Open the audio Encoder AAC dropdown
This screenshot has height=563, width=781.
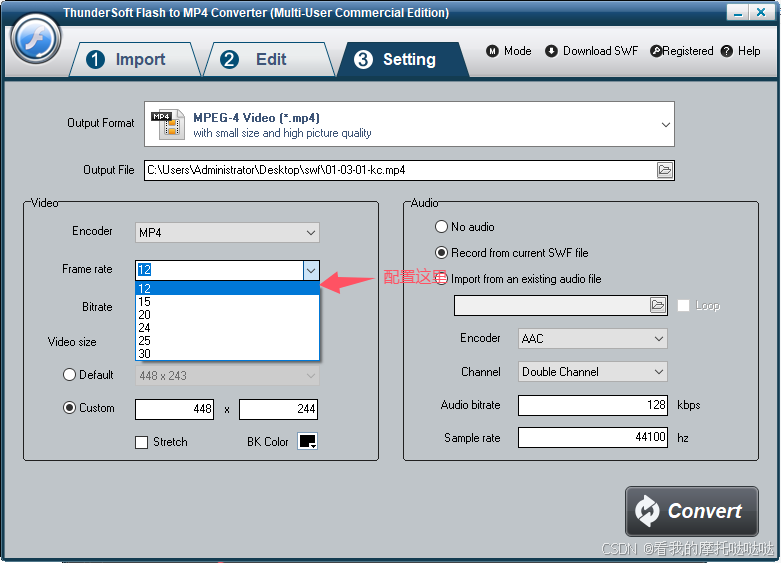click(x=593, y=339)
